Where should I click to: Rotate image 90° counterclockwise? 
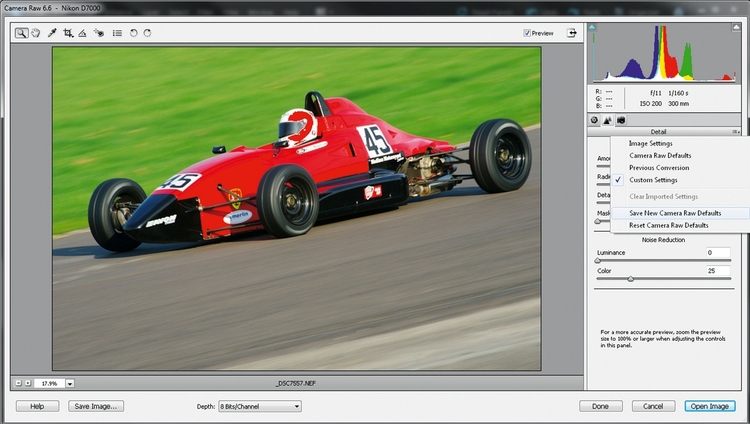133,33
